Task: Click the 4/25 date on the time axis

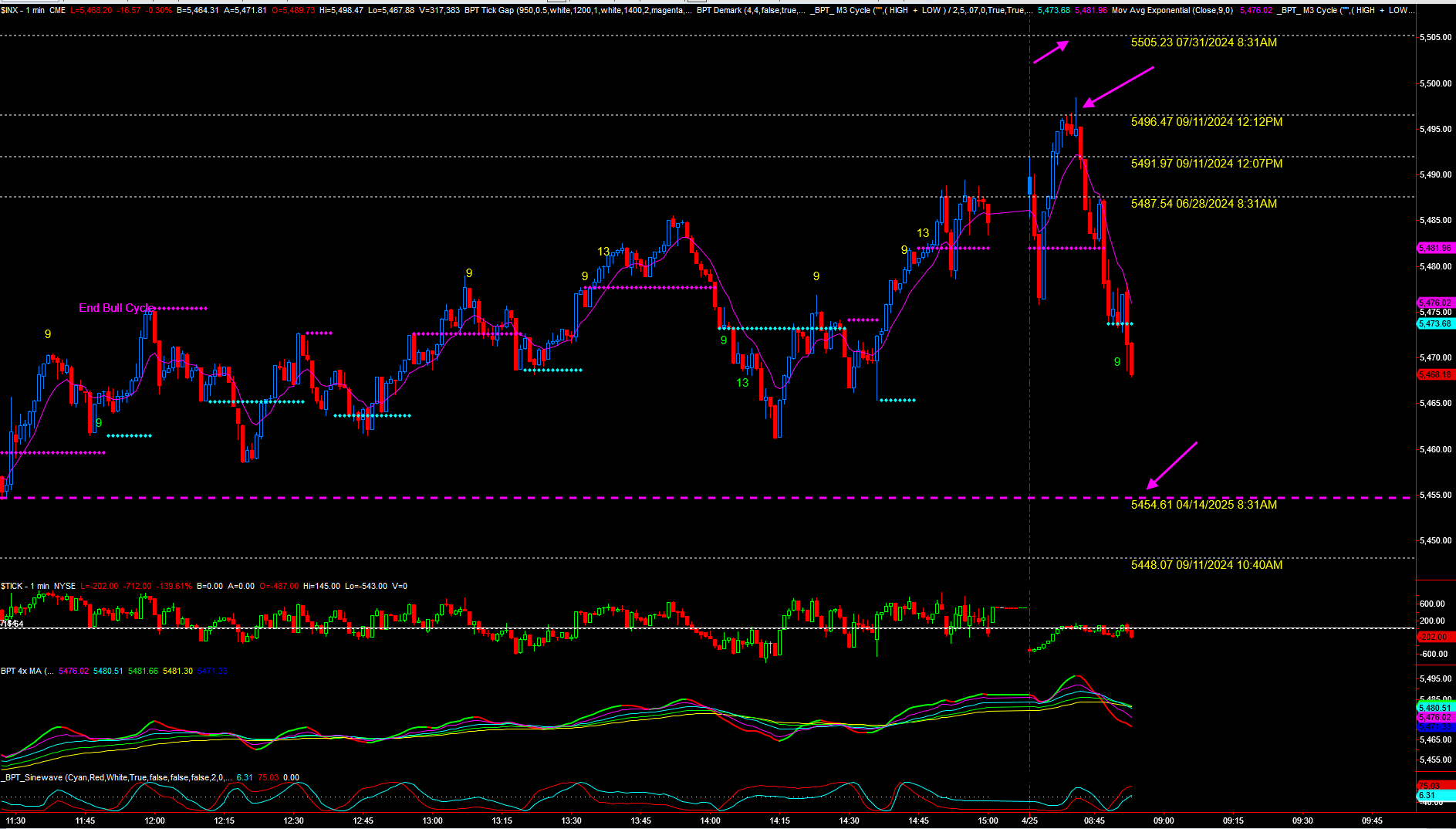Action: [x=1029, y=821]
